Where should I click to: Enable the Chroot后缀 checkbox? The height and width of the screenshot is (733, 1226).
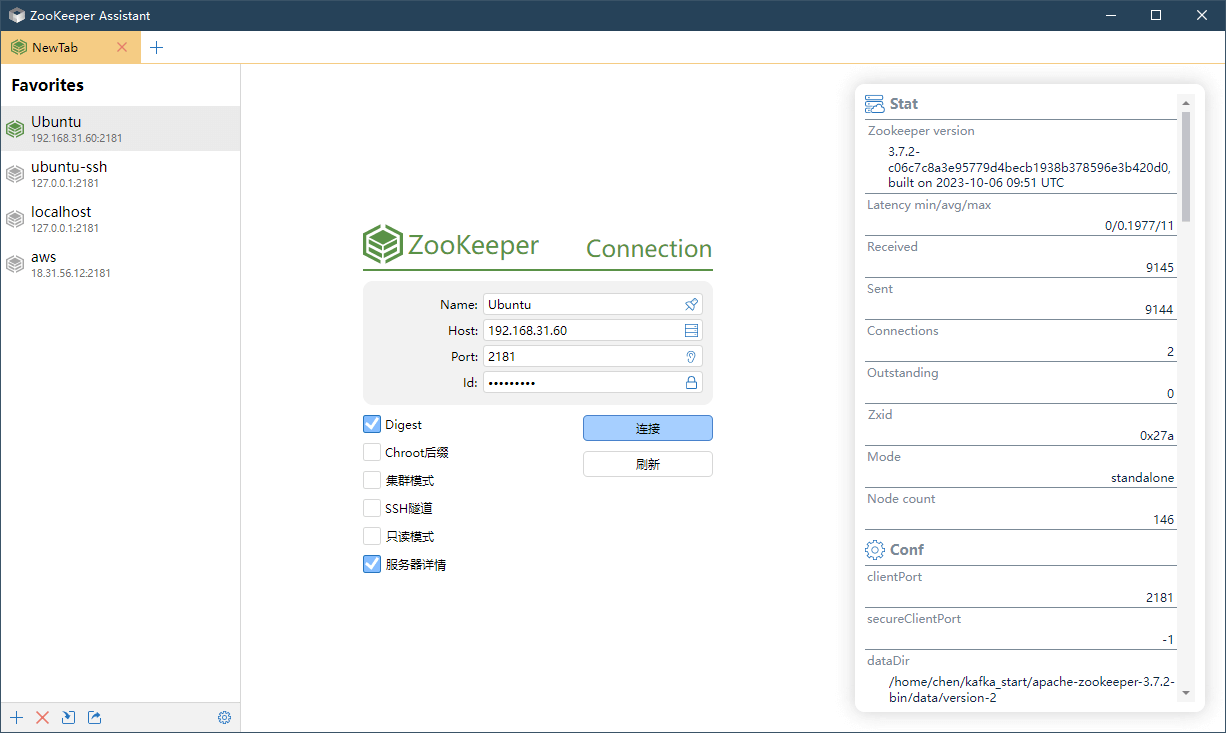[372, 452]
